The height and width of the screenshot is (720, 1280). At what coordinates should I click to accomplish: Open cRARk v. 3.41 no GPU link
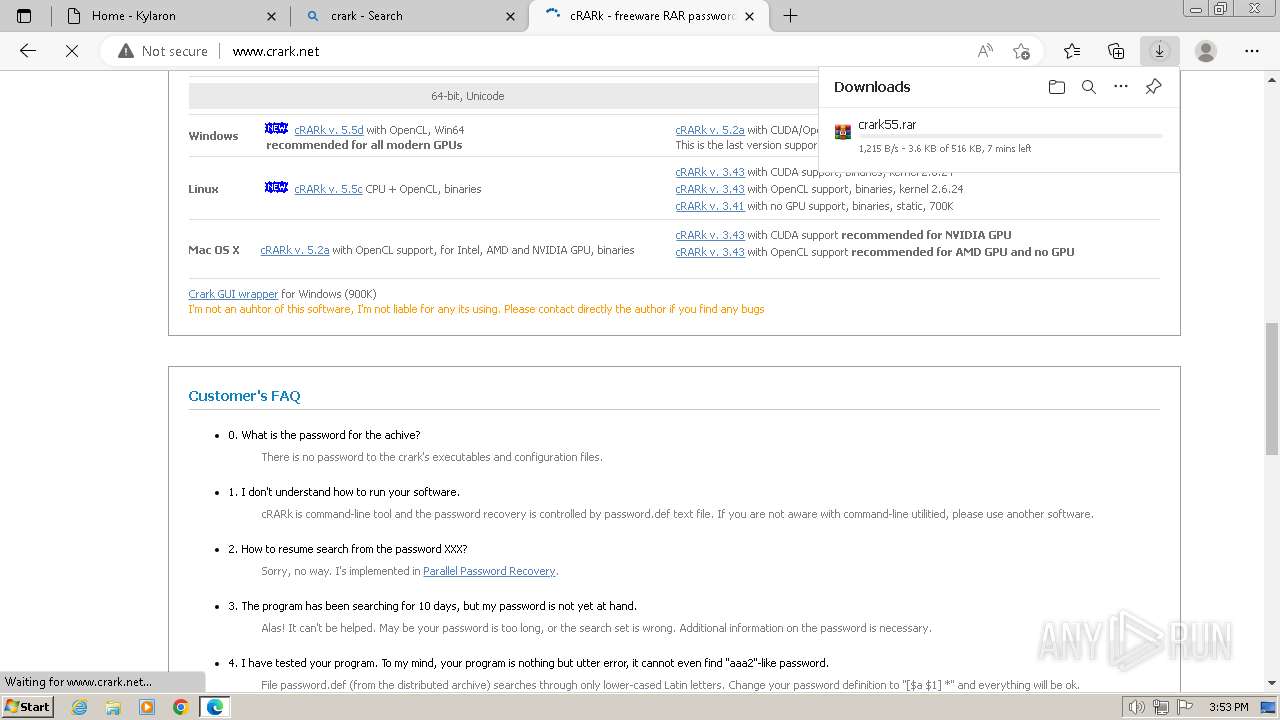coord(709,206)
